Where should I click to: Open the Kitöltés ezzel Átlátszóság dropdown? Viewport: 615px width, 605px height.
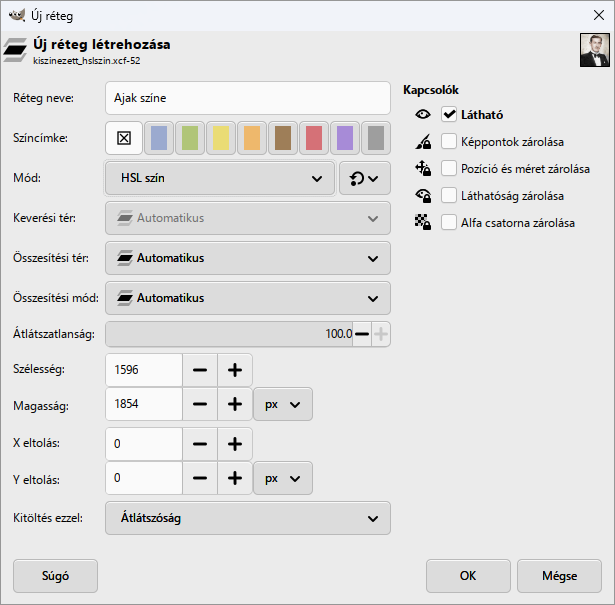(248, 518)
